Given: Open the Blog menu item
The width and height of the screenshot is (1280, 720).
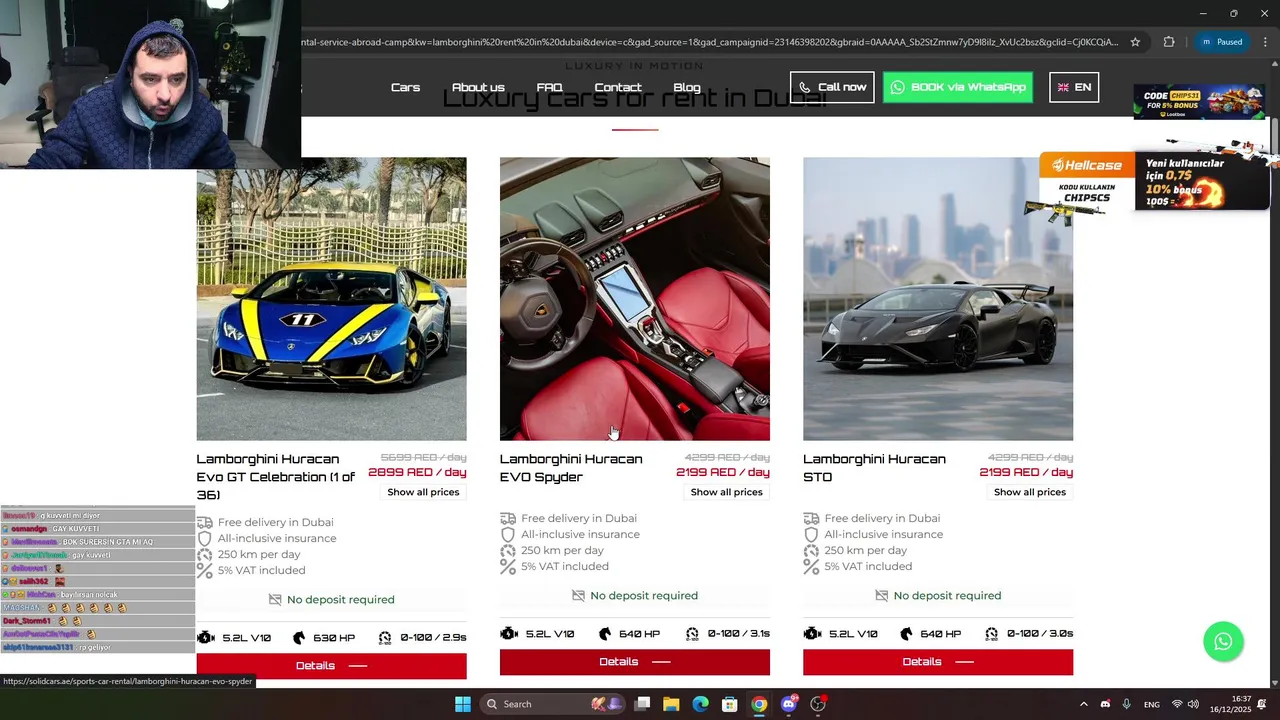Looking at the screenshot, I should tap(687, 87).
